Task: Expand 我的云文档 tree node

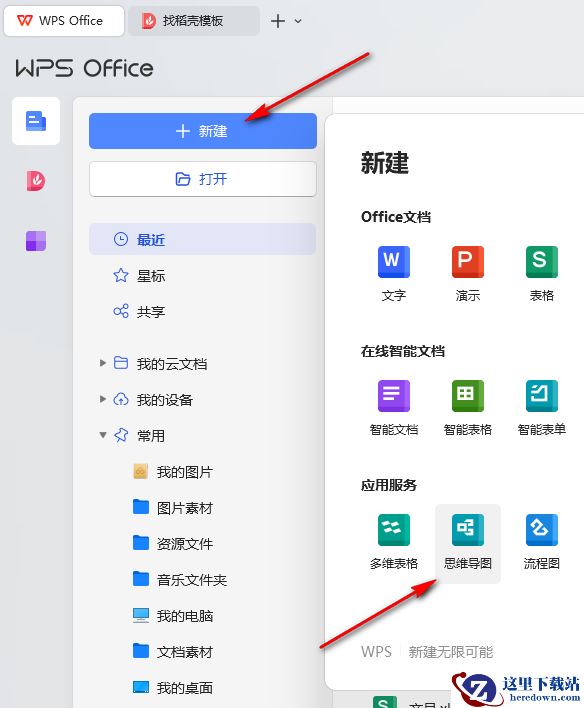Action: pyautogui.click(x=103, y=363)
